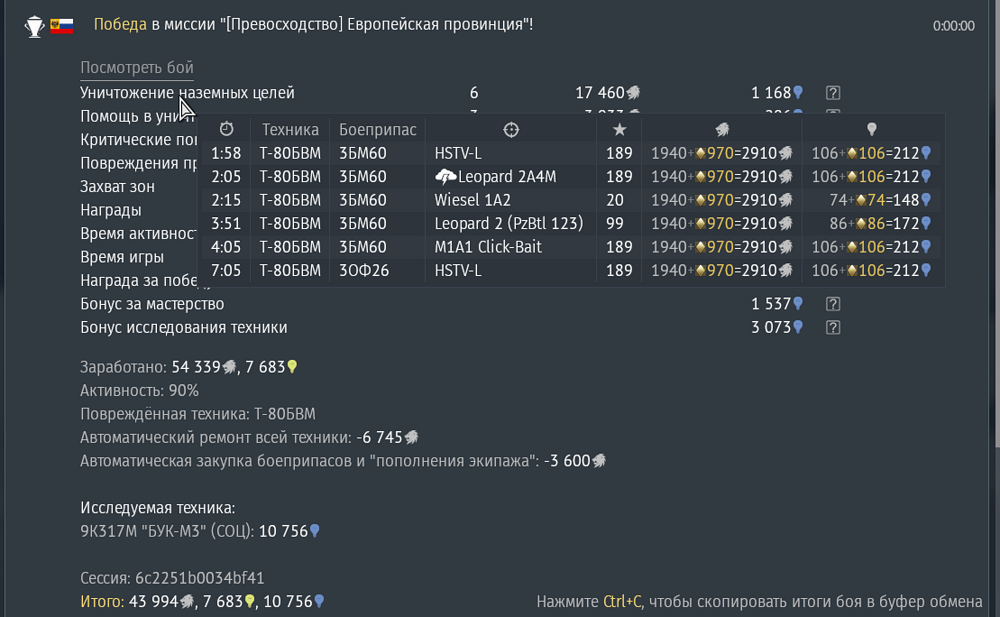
Task: Click the 'Итого: 43 994' totals line
Action: point(202,602)
